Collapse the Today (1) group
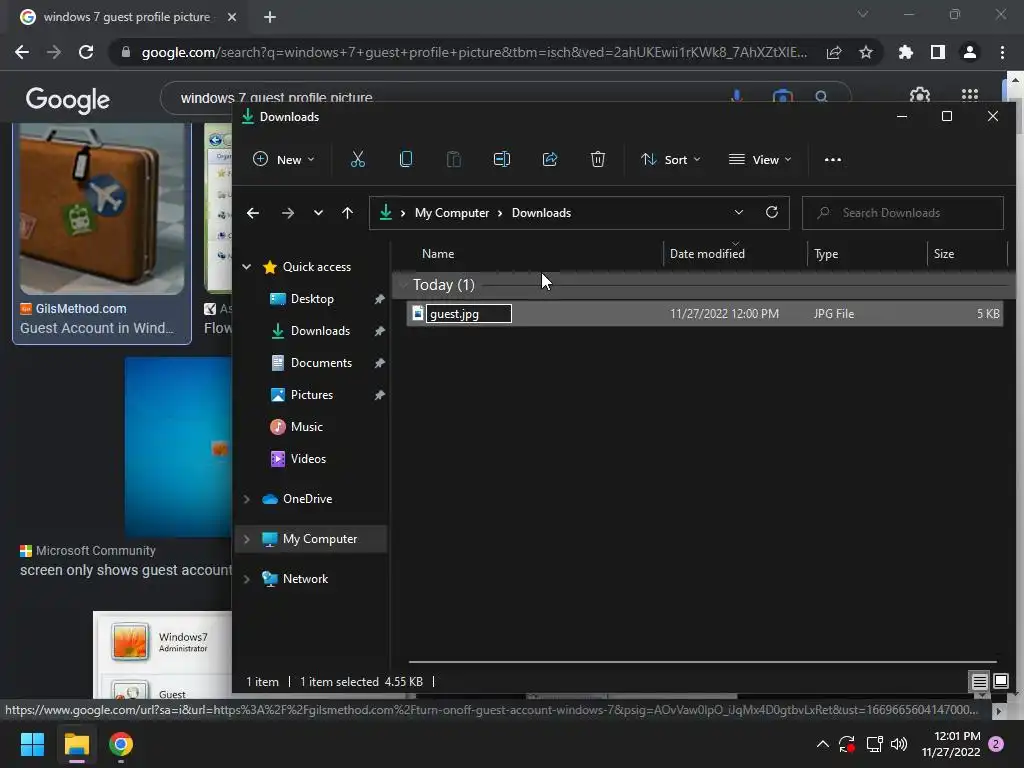Screen dimensions: 1024x768 [x=403, y=285]
